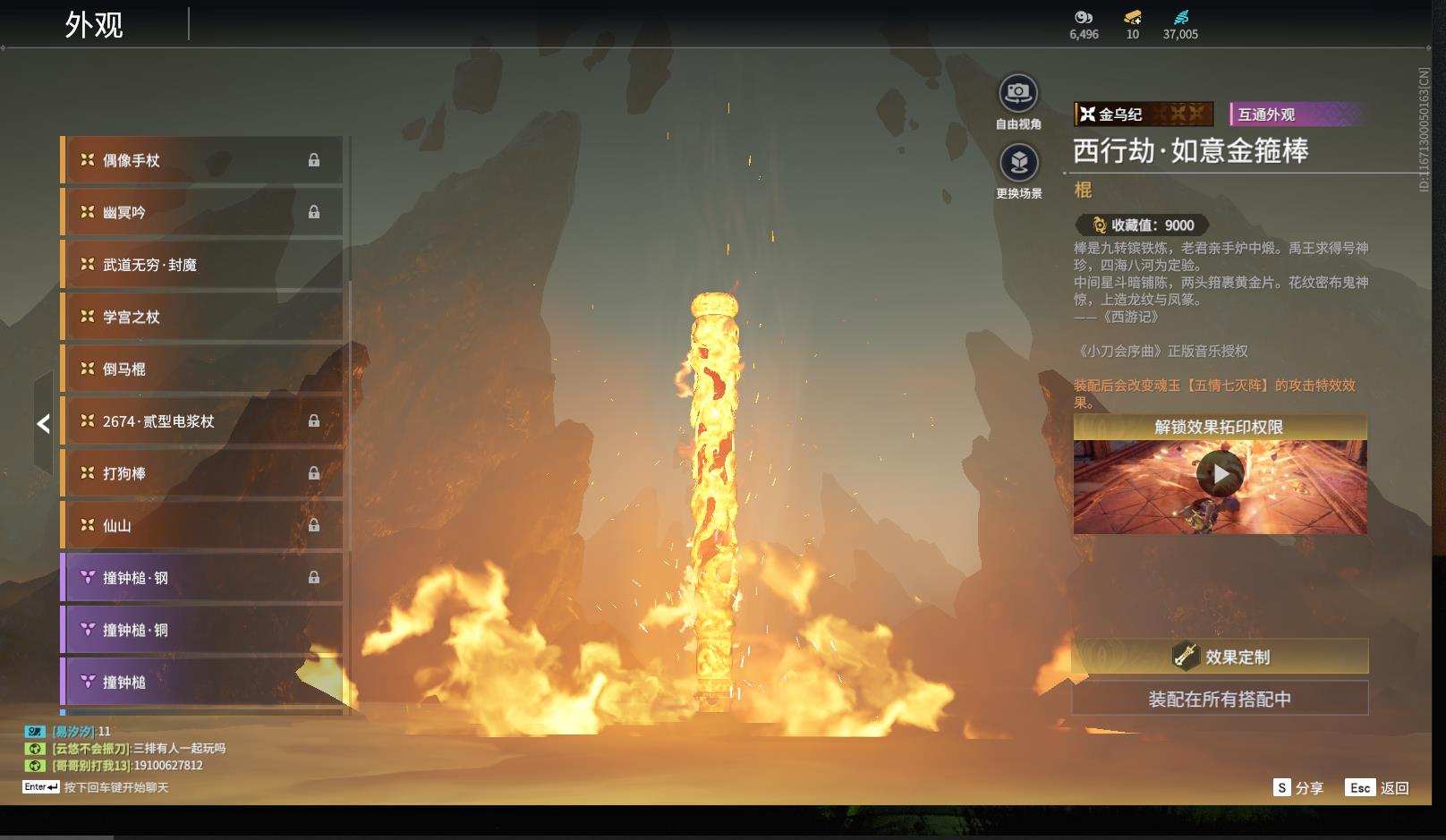
Task: Click the 外观 page title
Action: [x=94, y=25]
